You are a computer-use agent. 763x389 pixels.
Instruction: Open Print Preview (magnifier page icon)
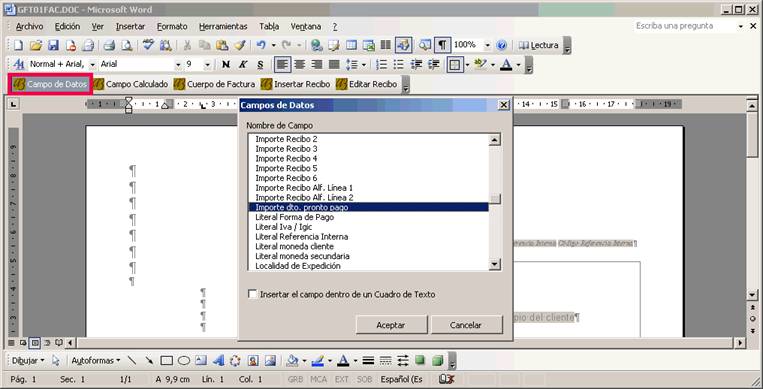click(127, 45)
